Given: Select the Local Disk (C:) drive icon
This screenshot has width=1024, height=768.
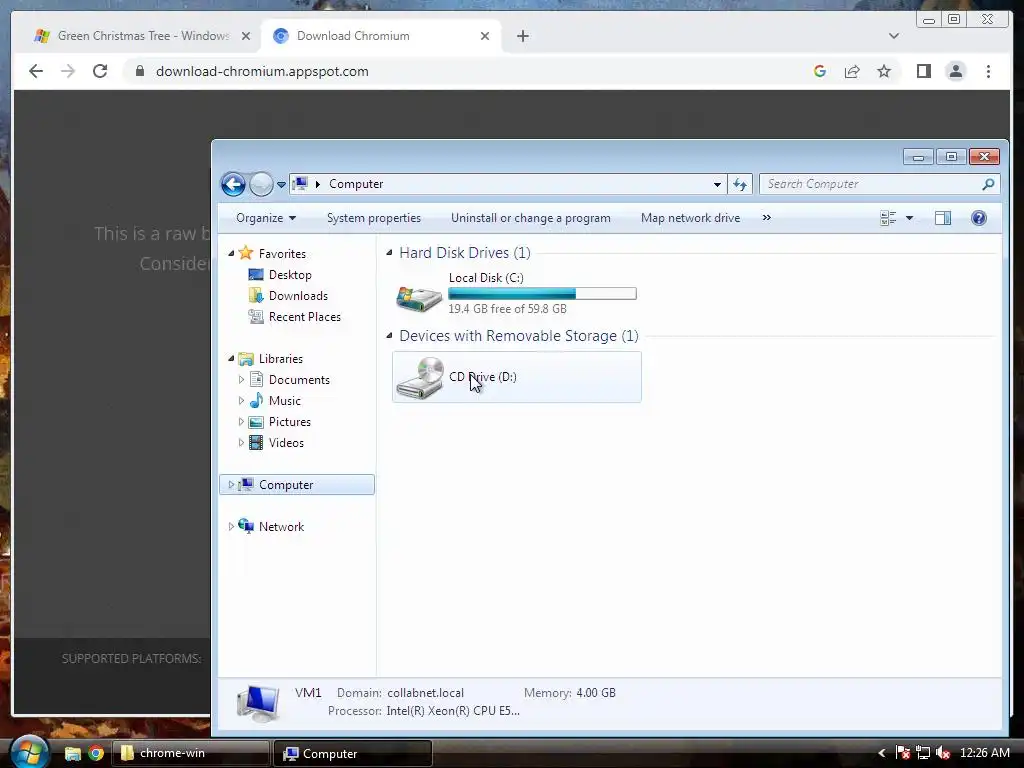Looking at the screenshot, I should [x=419, y=298].
